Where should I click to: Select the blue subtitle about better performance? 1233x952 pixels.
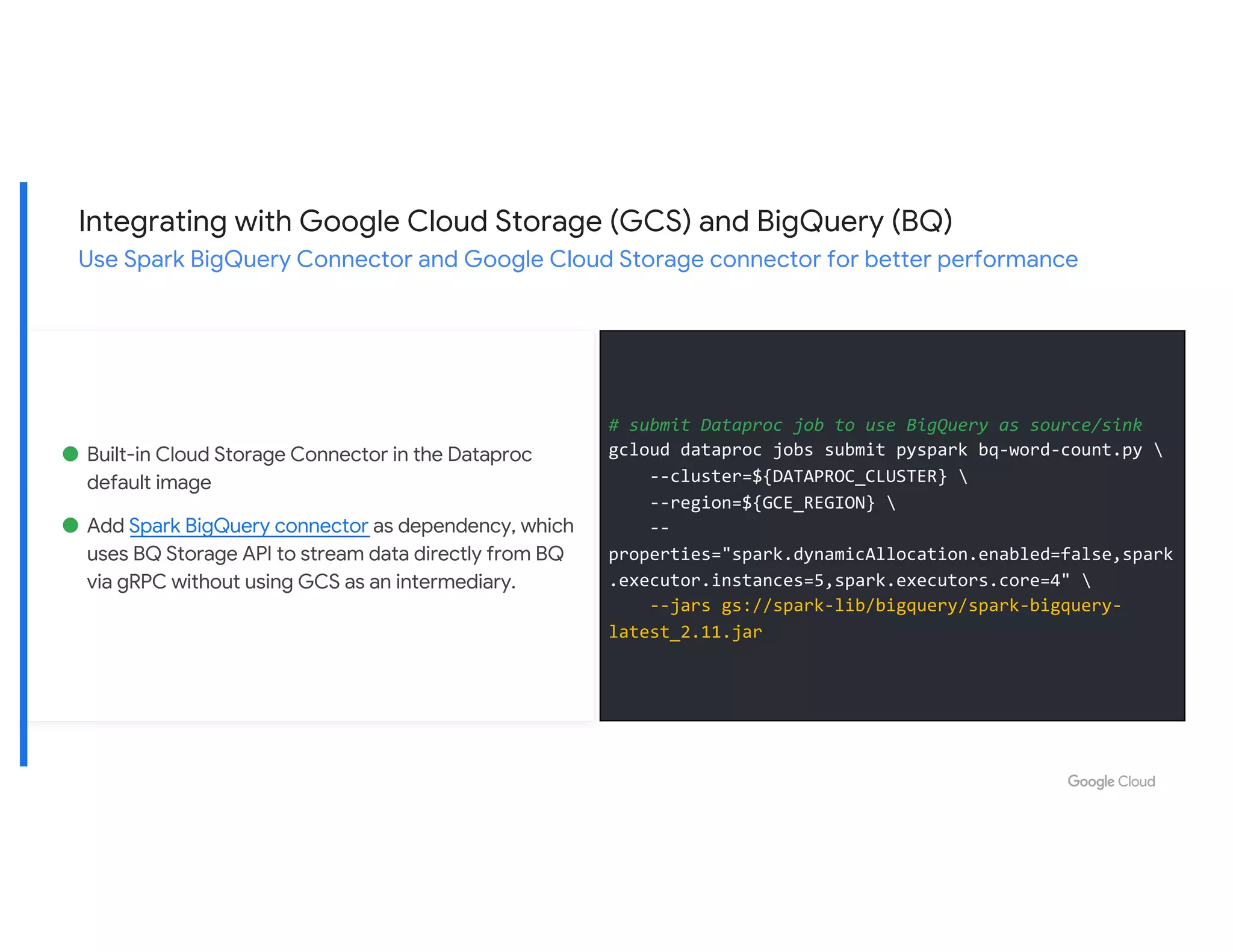[x=577, y=259]
